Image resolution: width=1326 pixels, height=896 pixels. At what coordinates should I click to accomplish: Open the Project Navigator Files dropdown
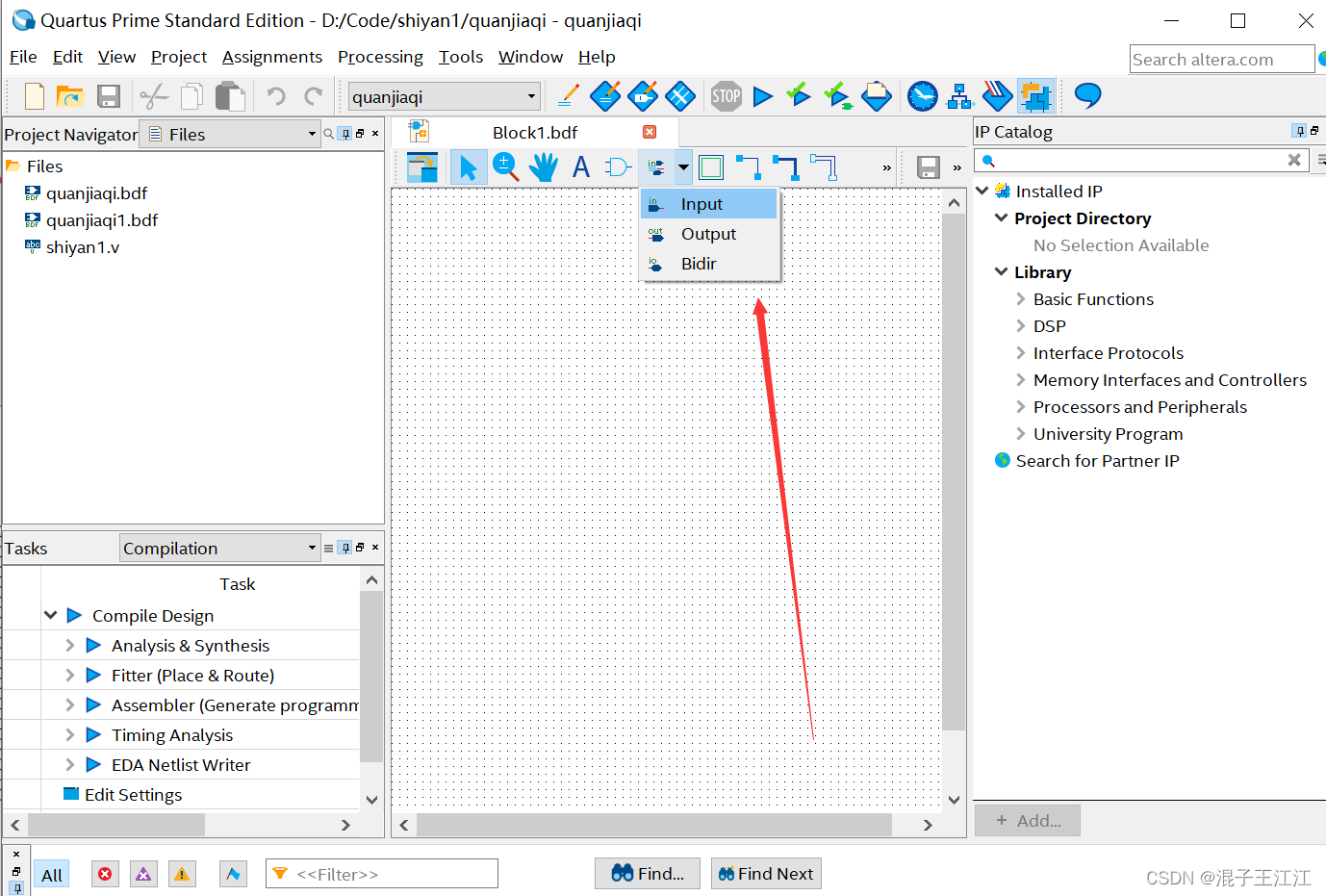point(229,134)
